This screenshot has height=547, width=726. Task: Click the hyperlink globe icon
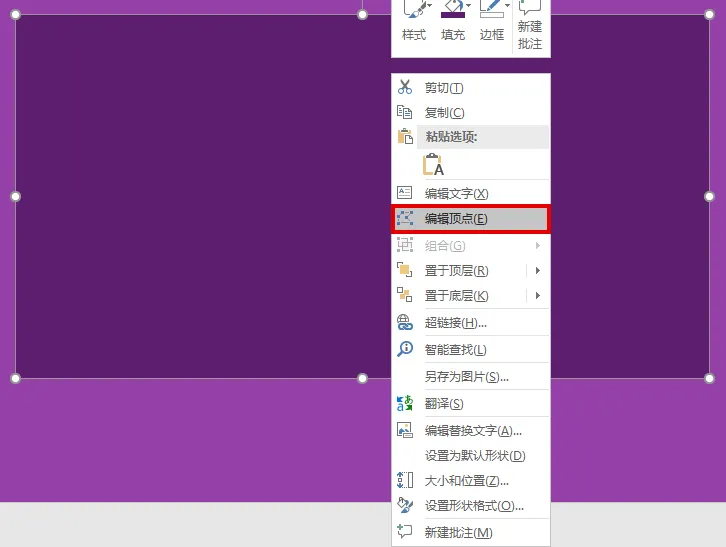pyautogui.click(x=405, y=322)
